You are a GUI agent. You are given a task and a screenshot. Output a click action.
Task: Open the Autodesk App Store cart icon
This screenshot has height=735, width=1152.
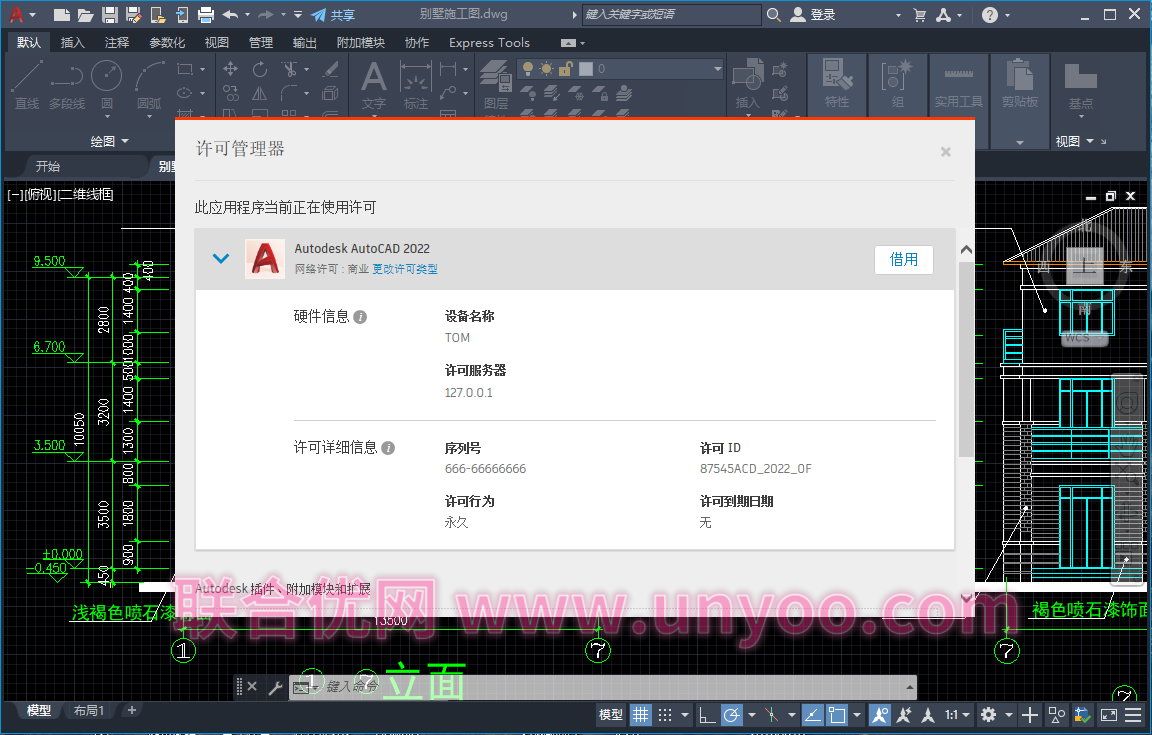(x=919, y=15)
